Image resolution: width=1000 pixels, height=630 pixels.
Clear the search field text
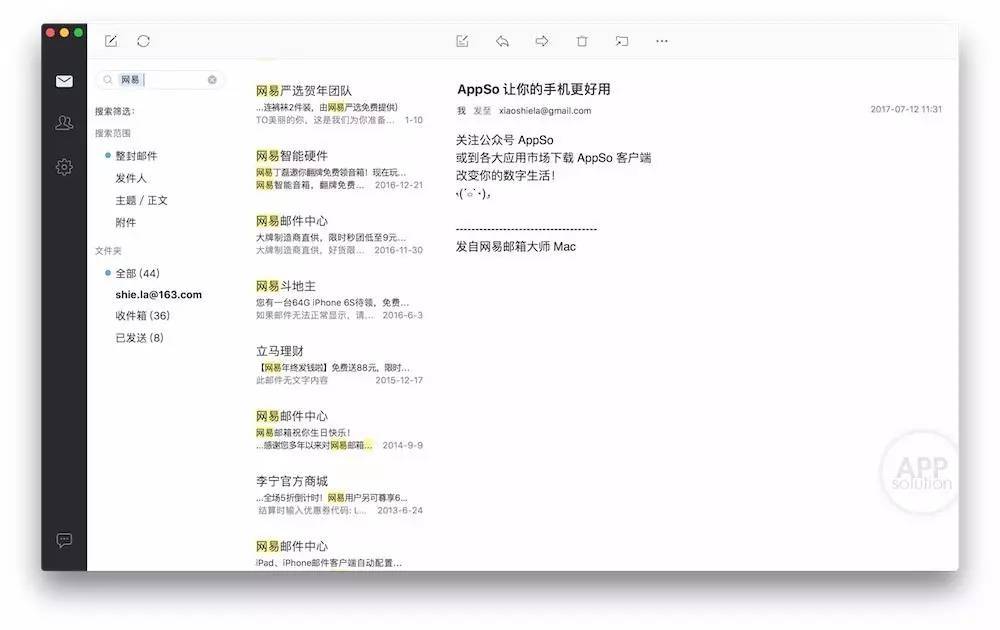point(212,80)
